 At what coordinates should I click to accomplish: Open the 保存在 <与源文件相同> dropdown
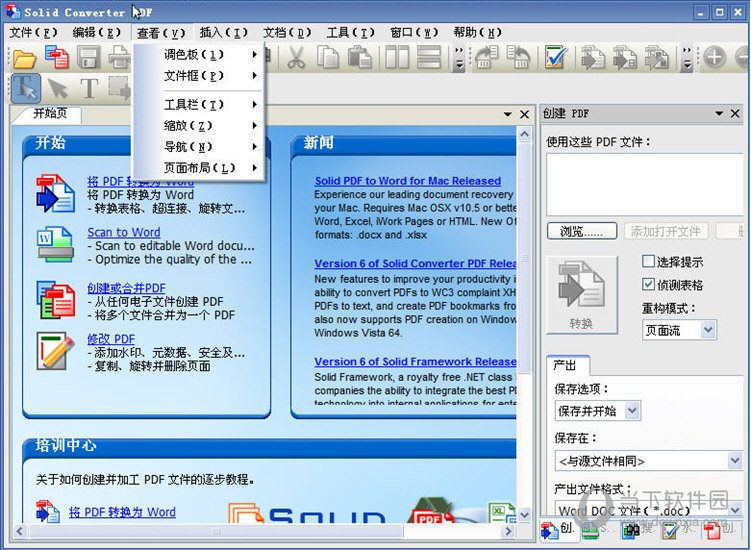tap(649, 460)
